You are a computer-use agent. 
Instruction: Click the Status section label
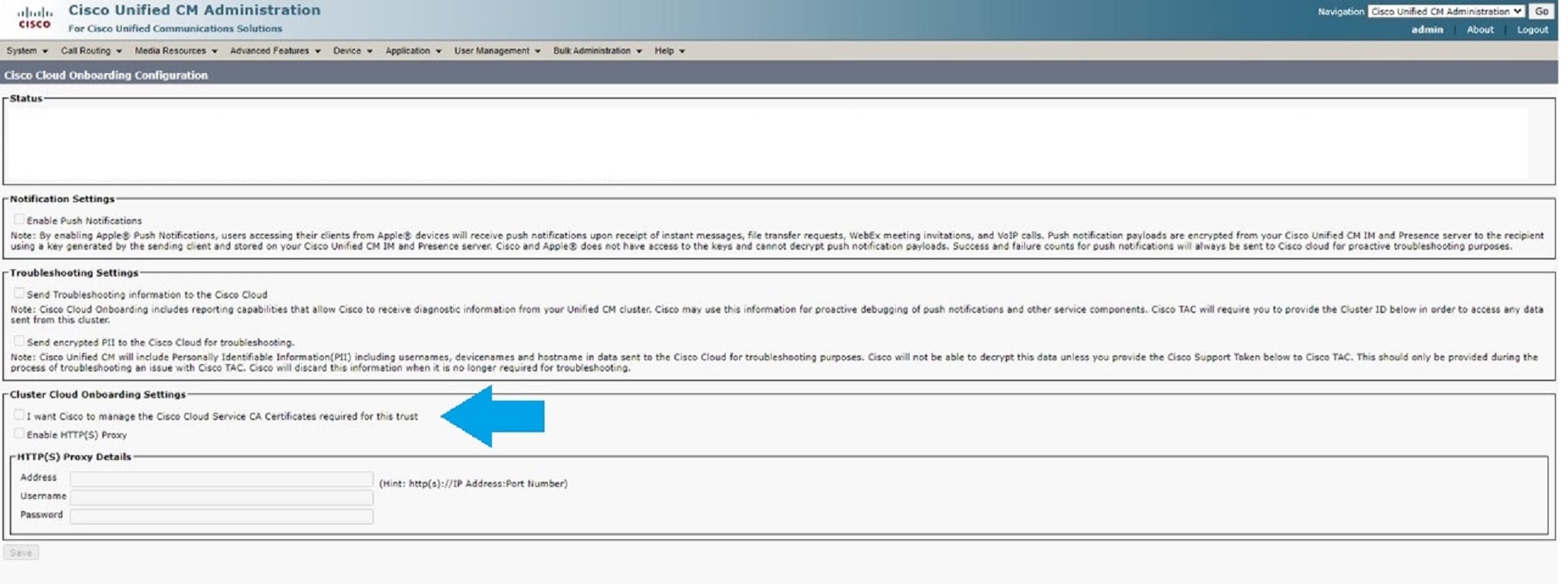pos(26,98)
